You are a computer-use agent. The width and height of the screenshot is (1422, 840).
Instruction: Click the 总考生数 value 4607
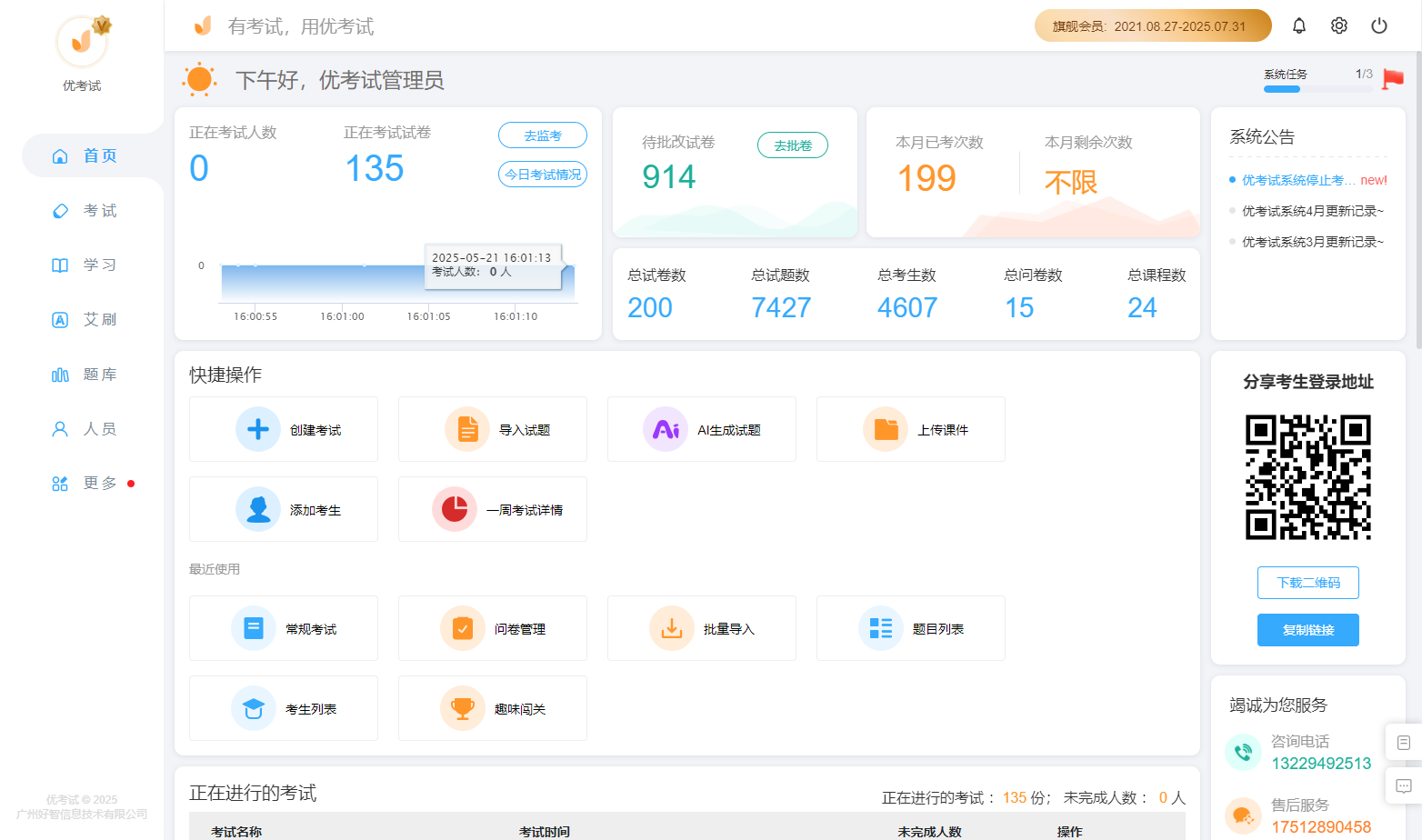point(907,308)
